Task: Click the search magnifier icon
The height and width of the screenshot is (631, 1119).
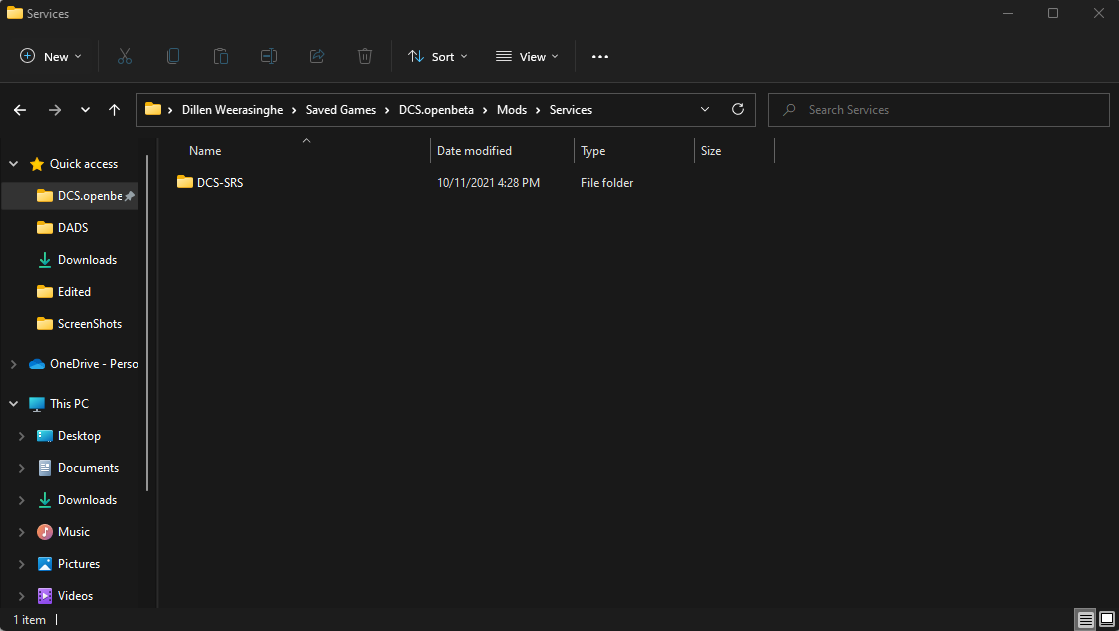Action: click(x=789, y=110)
